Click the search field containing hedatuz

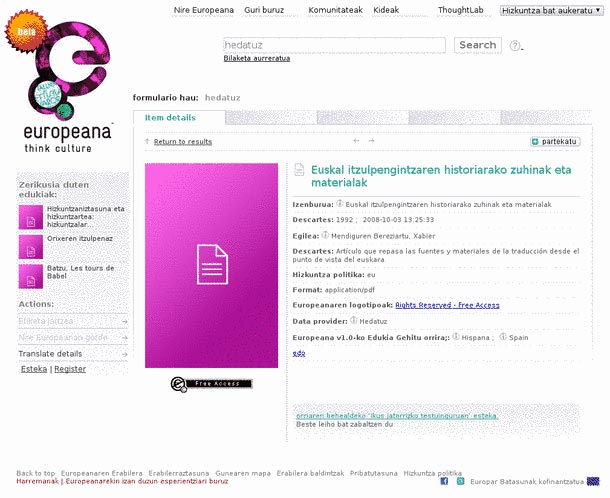pos(335,45)
